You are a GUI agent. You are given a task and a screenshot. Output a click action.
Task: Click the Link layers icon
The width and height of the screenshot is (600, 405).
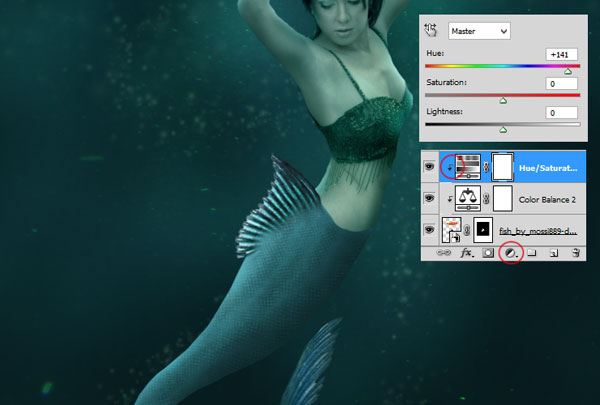[444, 253]
